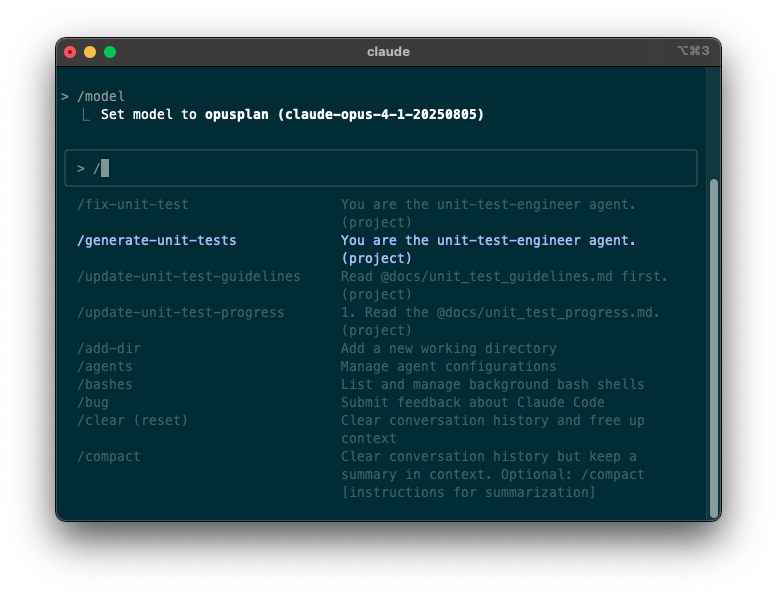Select the /bashes command
This screenshot has width=777, height=595.
click(105, 384)
